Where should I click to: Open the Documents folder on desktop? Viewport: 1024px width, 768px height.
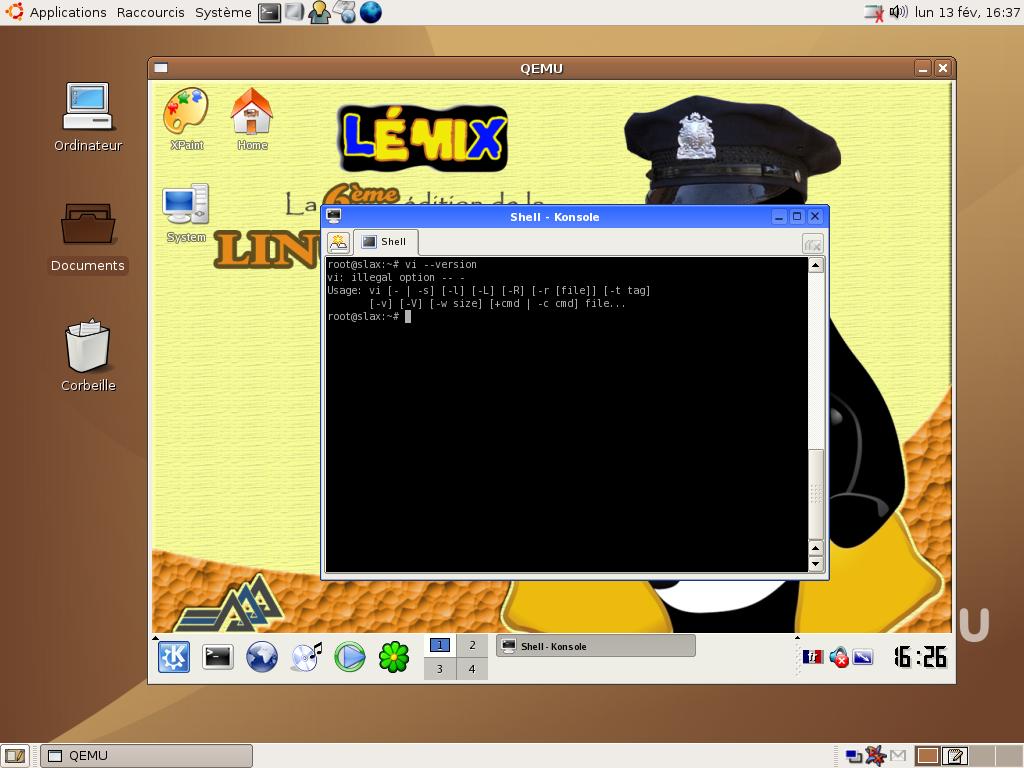pos(88,238)
